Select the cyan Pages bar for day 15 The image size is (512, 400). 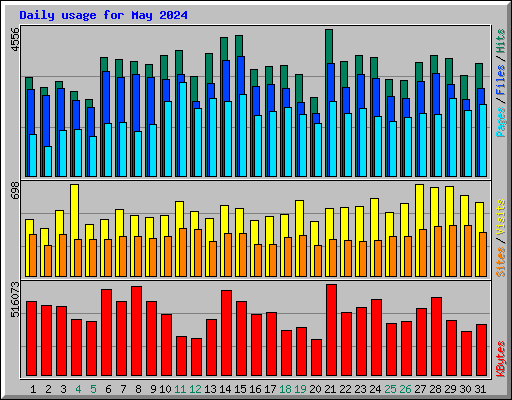[x=243, y=135]
